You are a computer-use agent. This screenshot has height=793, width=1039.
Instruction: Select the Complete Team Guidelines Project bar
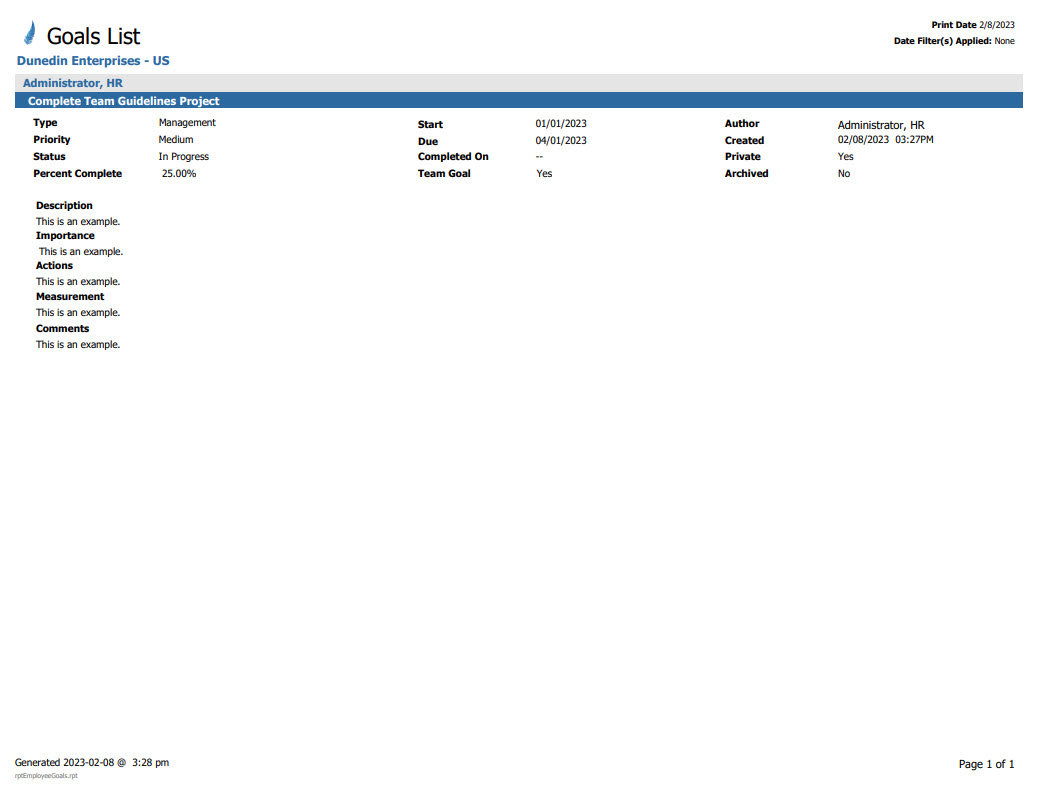coord(123,101)
